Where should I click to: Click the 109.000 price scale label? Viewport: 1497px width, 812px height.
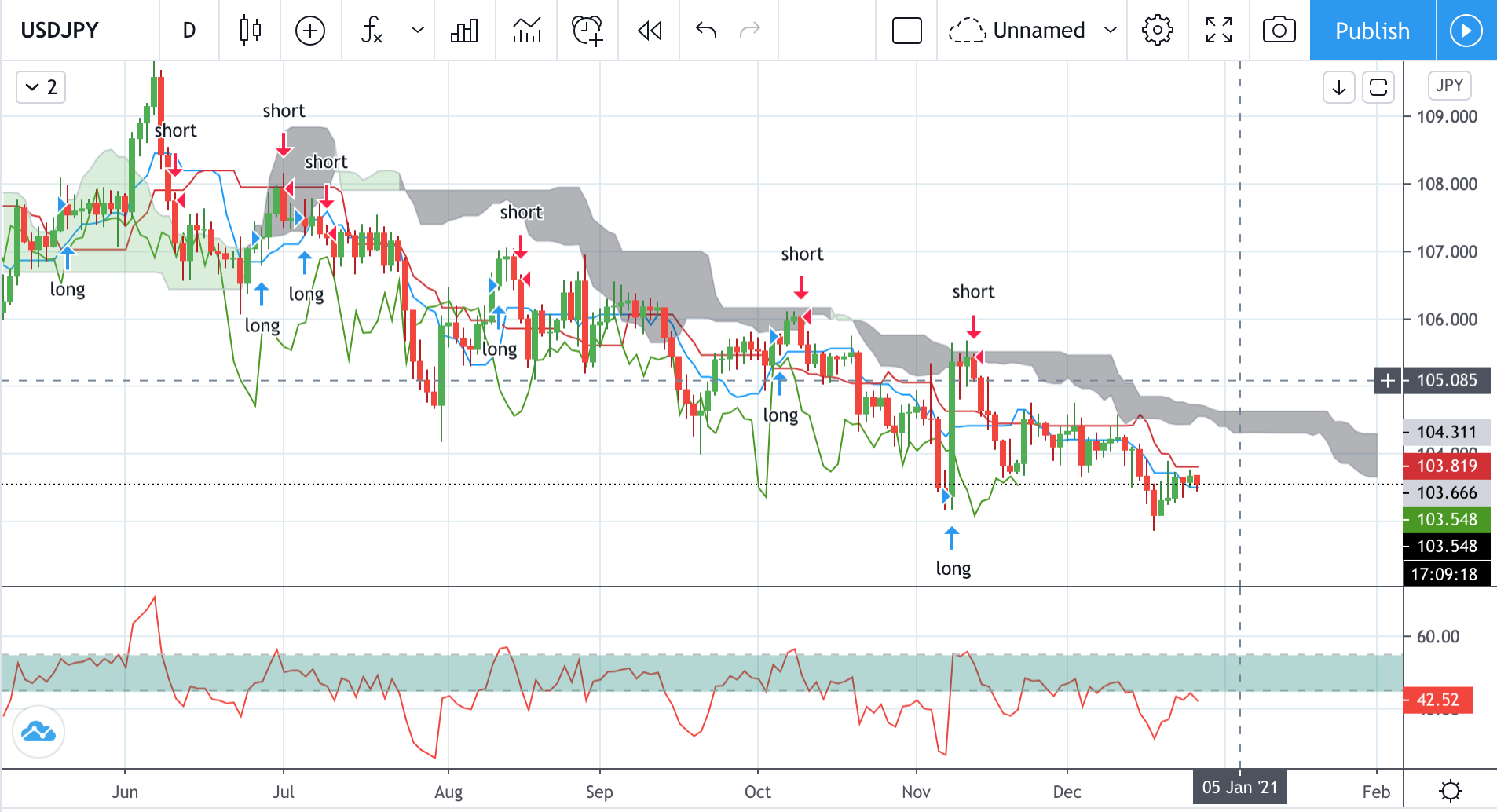1447,117
